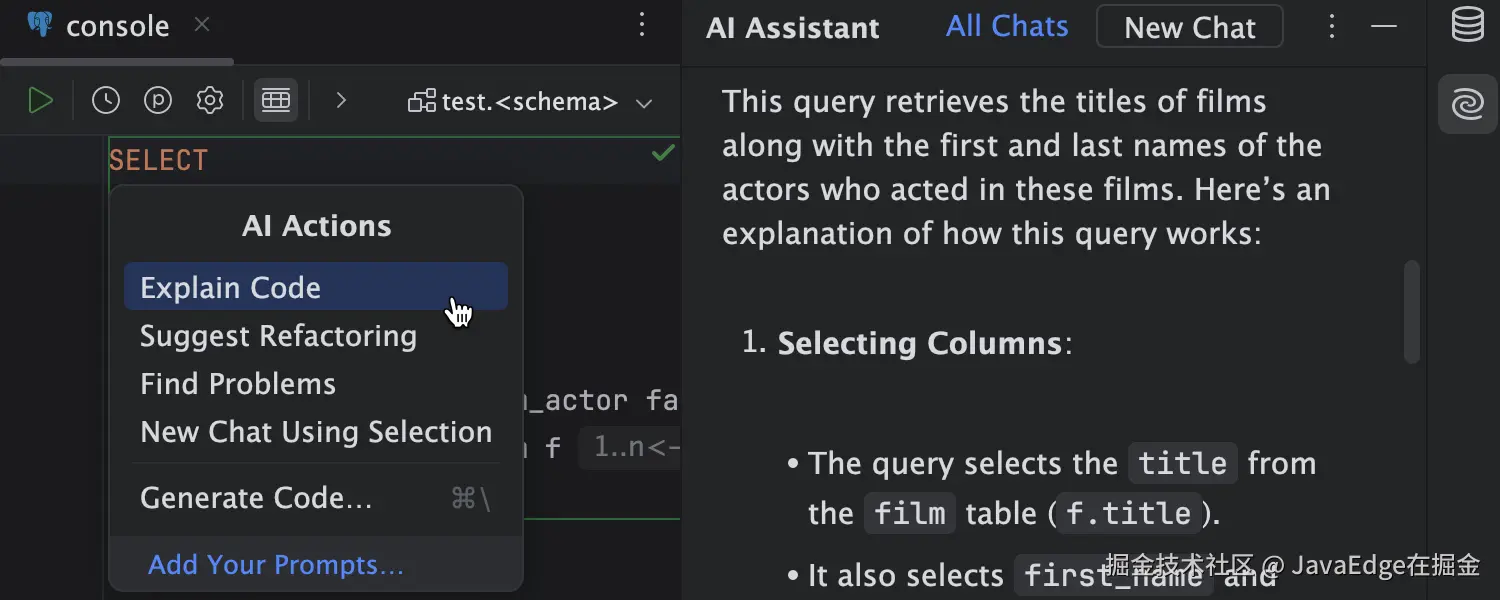Image resolution: width=1500 pixels, height=600 pixels.
Task: Click Find Problems in AI Actions
Action: (x=238, y=384)
